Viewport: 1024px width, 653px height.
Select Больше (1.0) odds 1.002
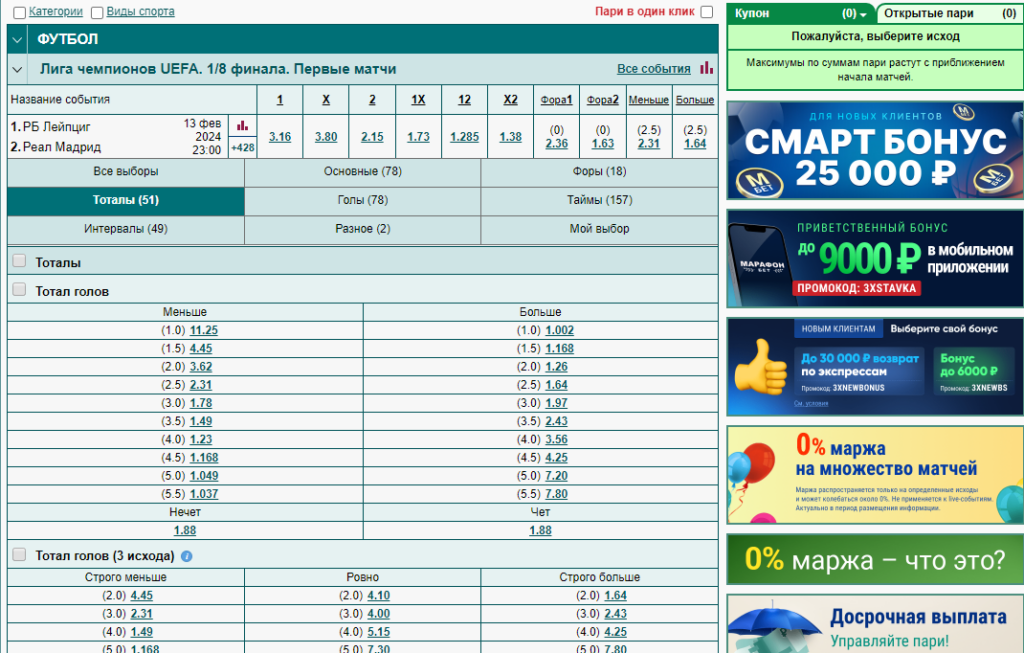[560, 331]
